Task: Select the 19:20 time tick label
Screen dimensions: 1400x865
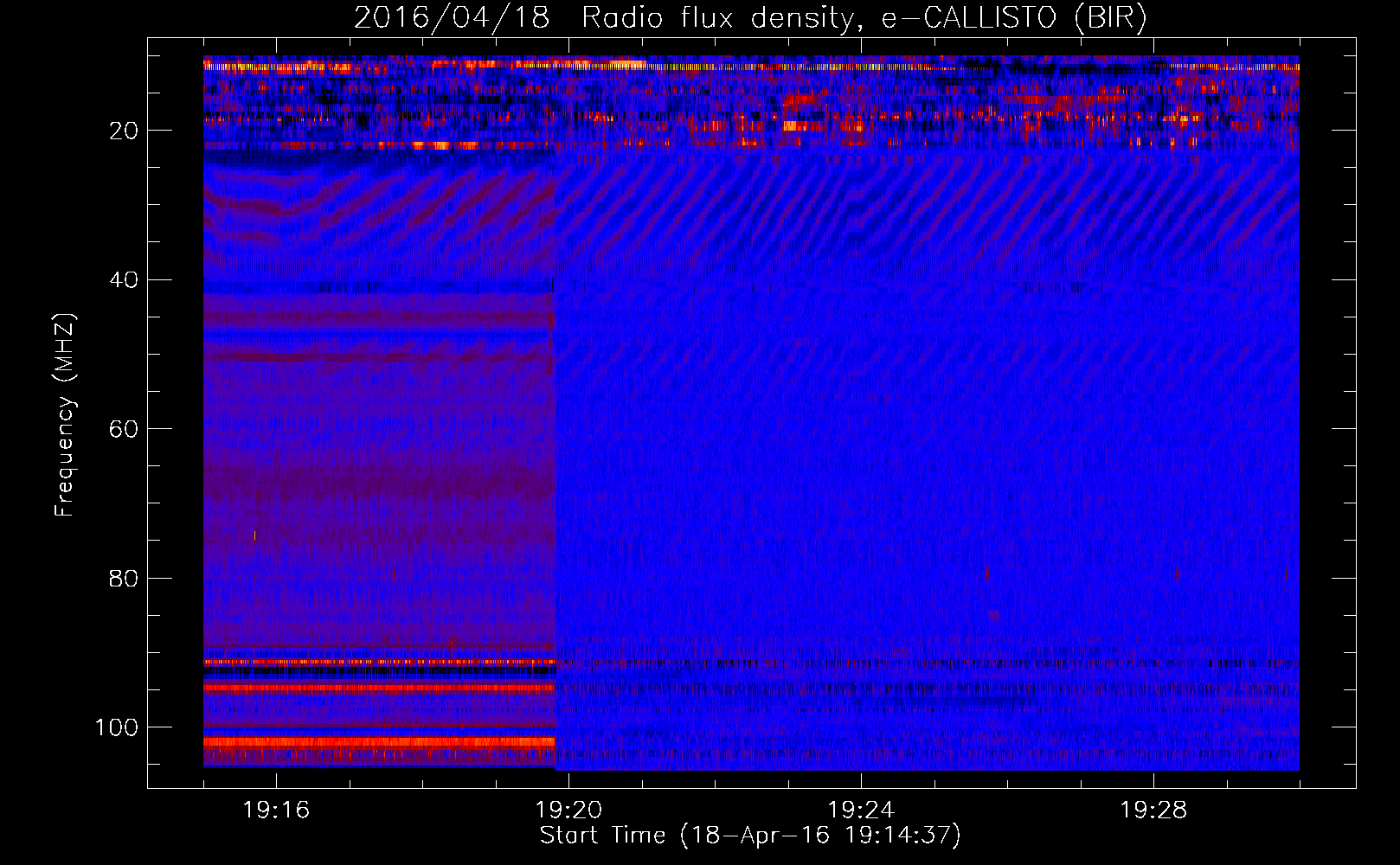Action: 568,810
